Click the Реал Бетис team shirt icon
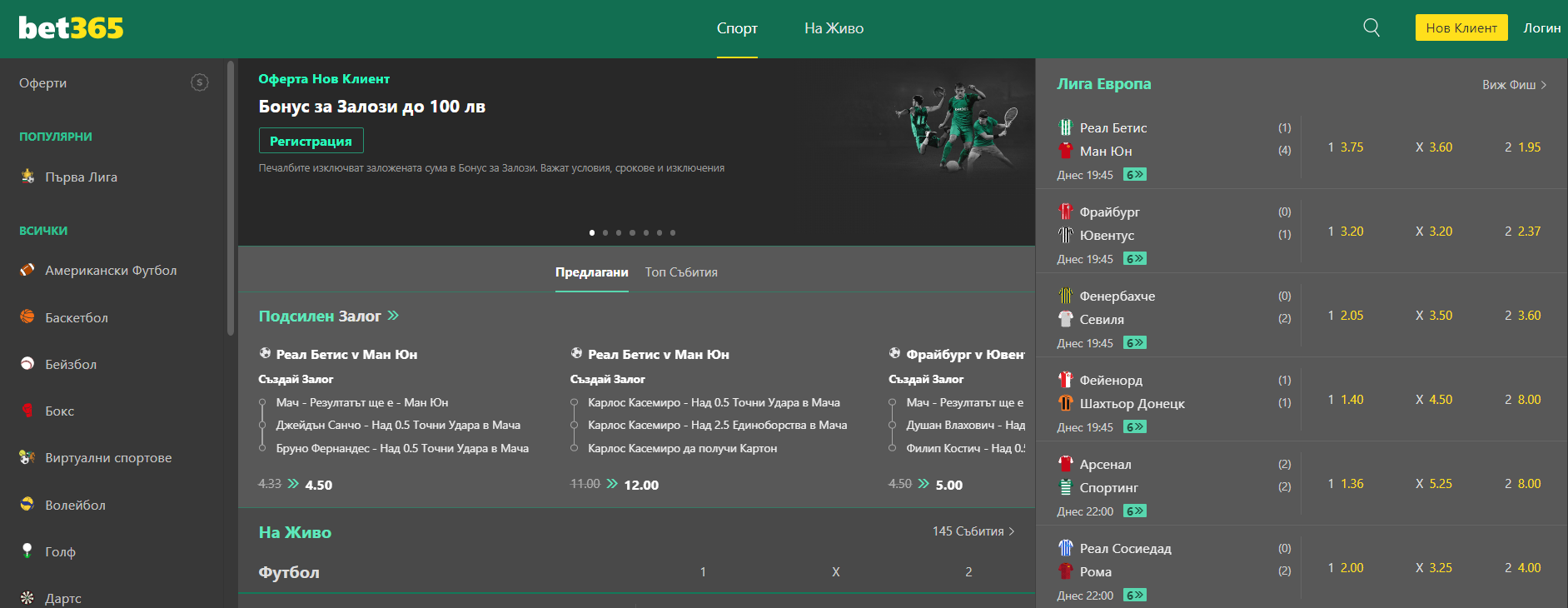 (x=1066, y=127)
